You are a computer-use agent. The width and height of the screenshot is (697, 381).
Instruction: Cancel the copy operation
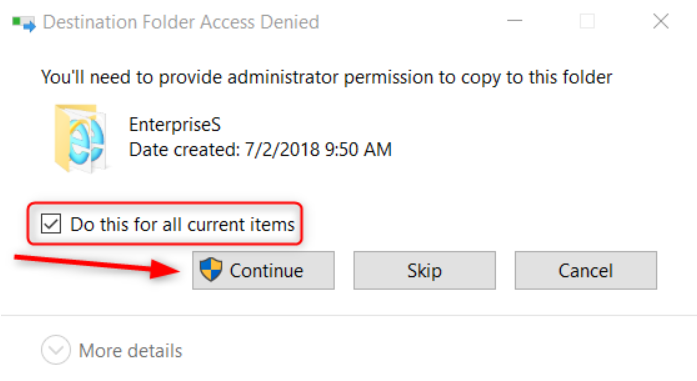[x=586, y=270]
